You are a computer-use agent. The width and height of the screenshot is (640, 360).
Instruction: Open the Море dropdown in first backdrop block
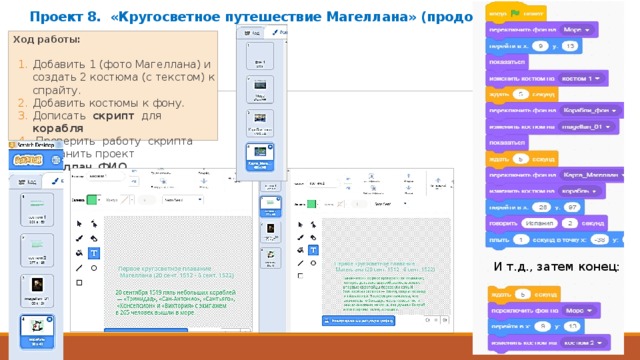coord(576,30)
